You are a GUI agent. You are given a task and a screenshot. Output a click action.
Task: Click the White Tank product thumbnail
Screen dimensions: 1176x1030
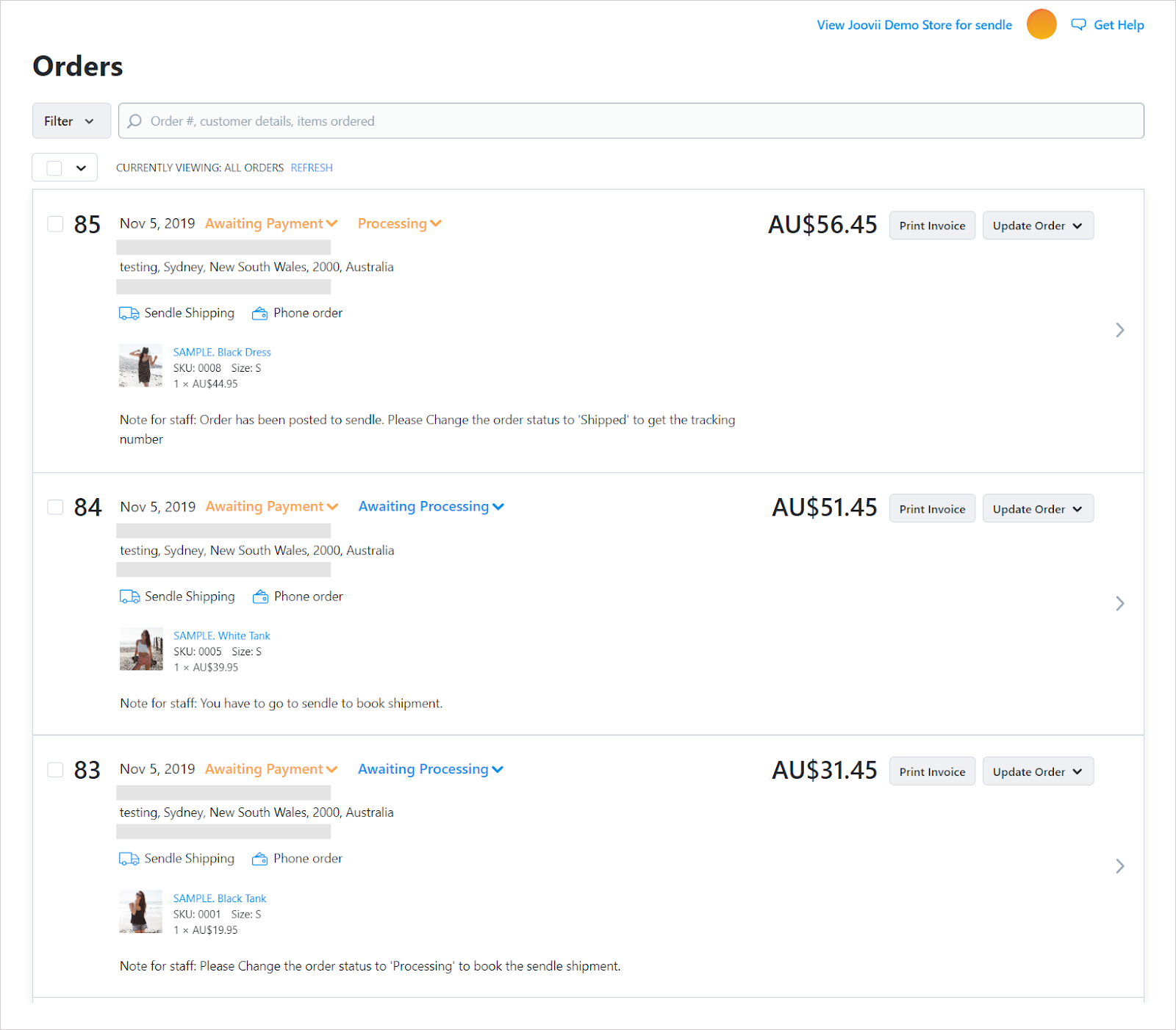141,649
